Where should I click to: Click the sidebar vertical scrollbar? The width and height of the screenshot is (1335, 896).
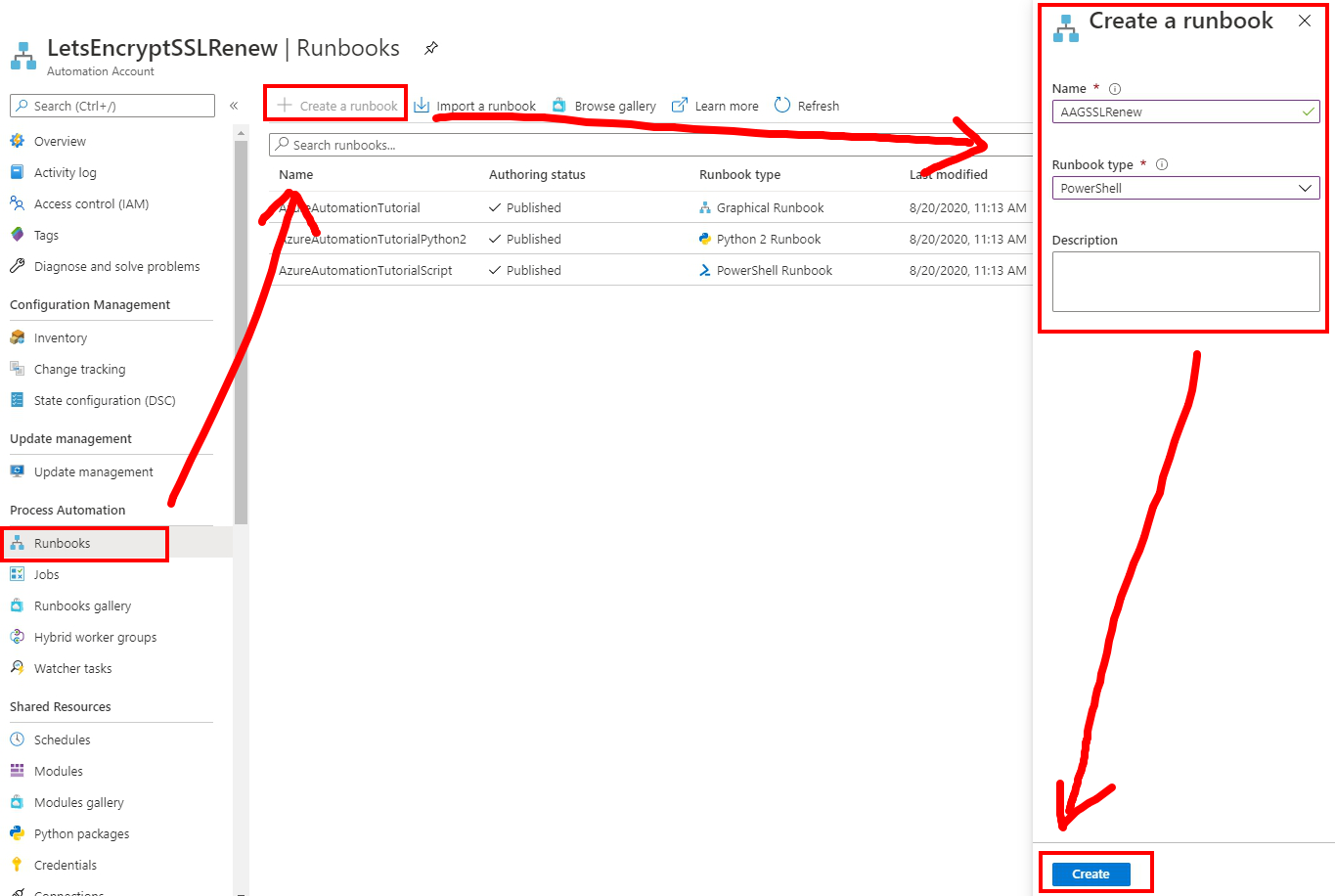point(241,333)
